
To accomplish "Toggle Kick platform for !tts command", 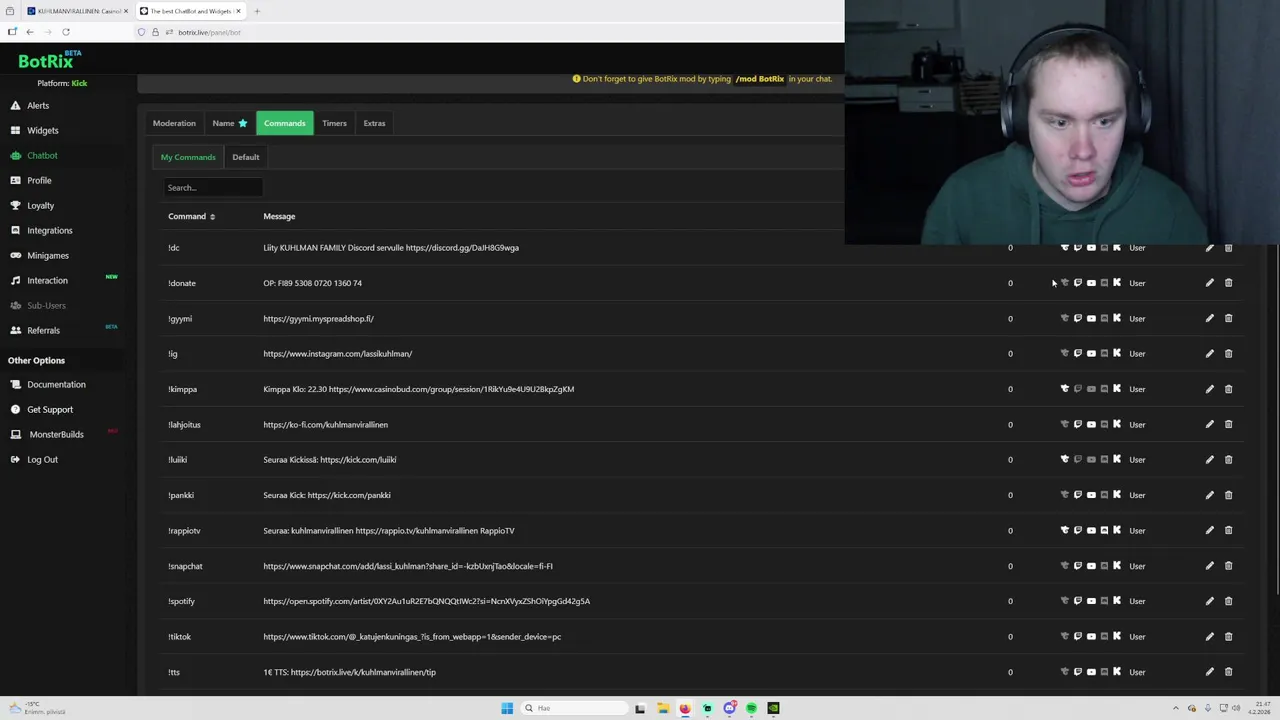I will pyautogui.click(x=1117, y=672).
